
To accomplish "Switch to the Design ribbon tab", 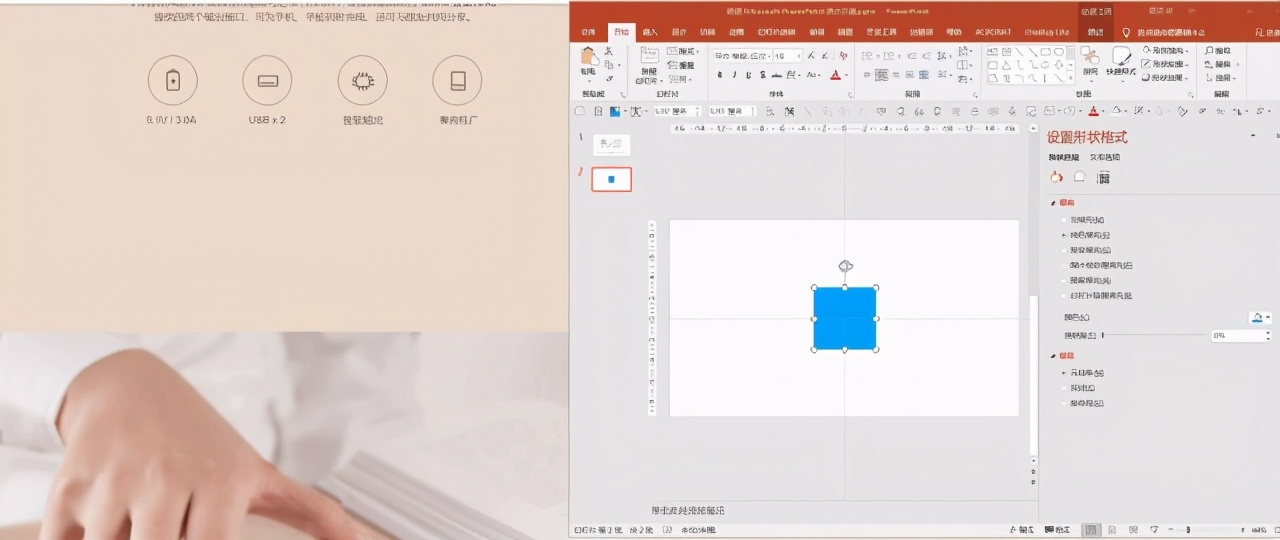I will click(x=679, y=32).
